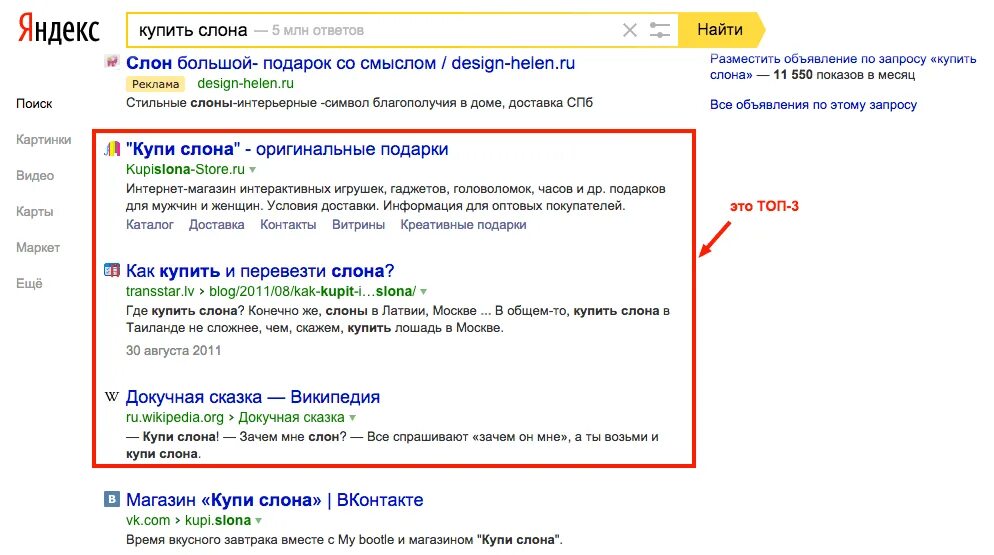Viewport: 994px width, 555px height.
Task: Open the Ещё menu item
Action: (x=29, y=284)
